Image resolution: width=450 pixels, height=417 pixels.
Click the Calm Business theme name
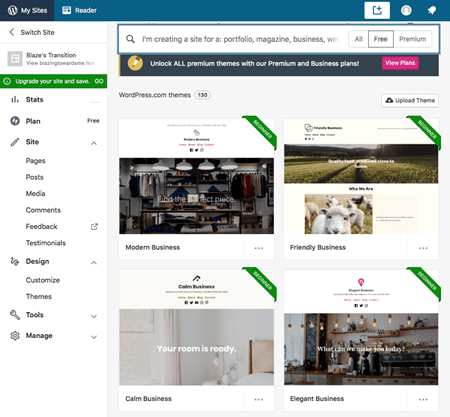click(148, 399)
